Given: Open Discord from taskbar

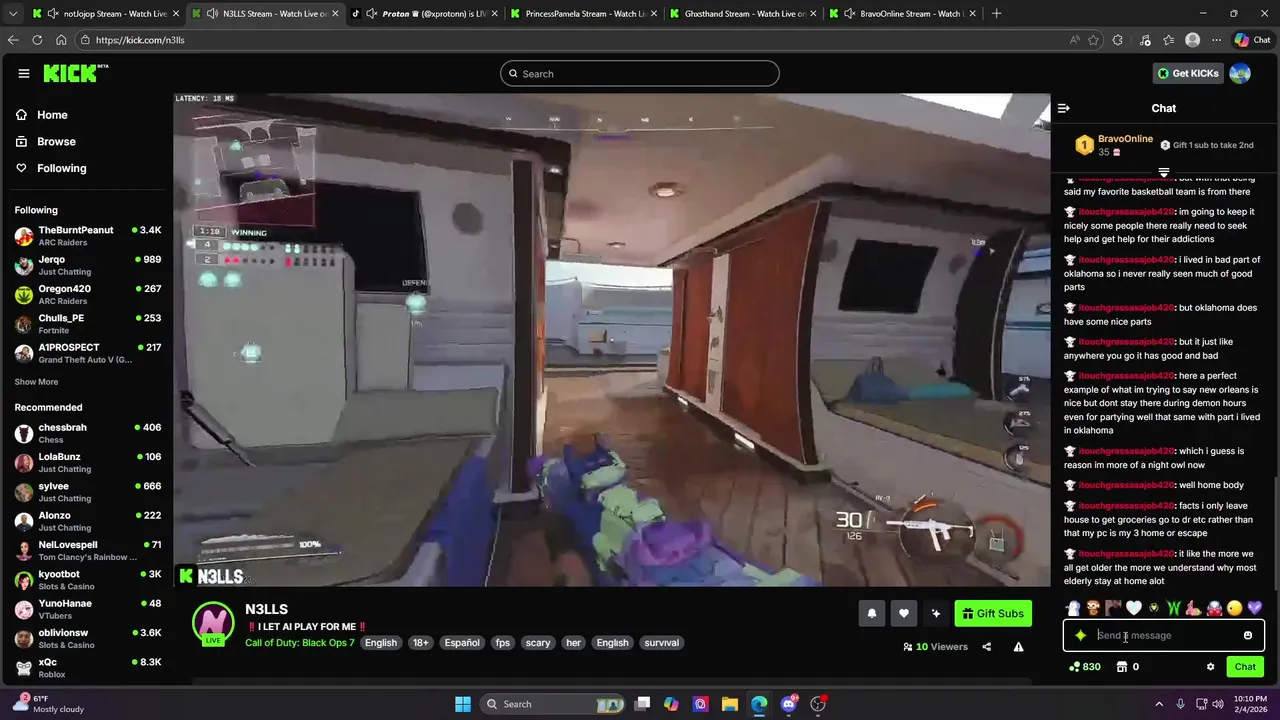Looking at the screenshot, I should click(789, 704).
